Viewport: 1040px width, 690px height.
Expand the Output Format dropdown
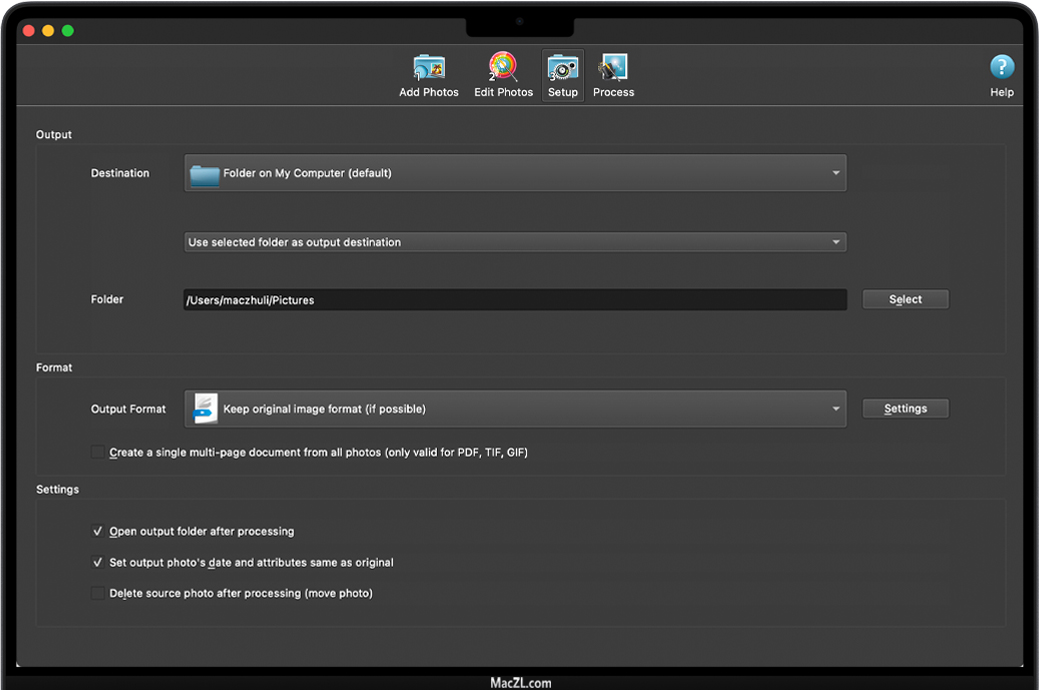click(835, 409)
